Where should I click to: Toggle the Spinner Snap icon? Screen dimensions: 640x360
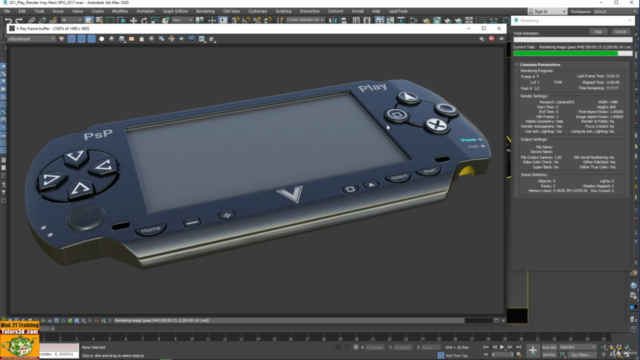click(268, 20)
